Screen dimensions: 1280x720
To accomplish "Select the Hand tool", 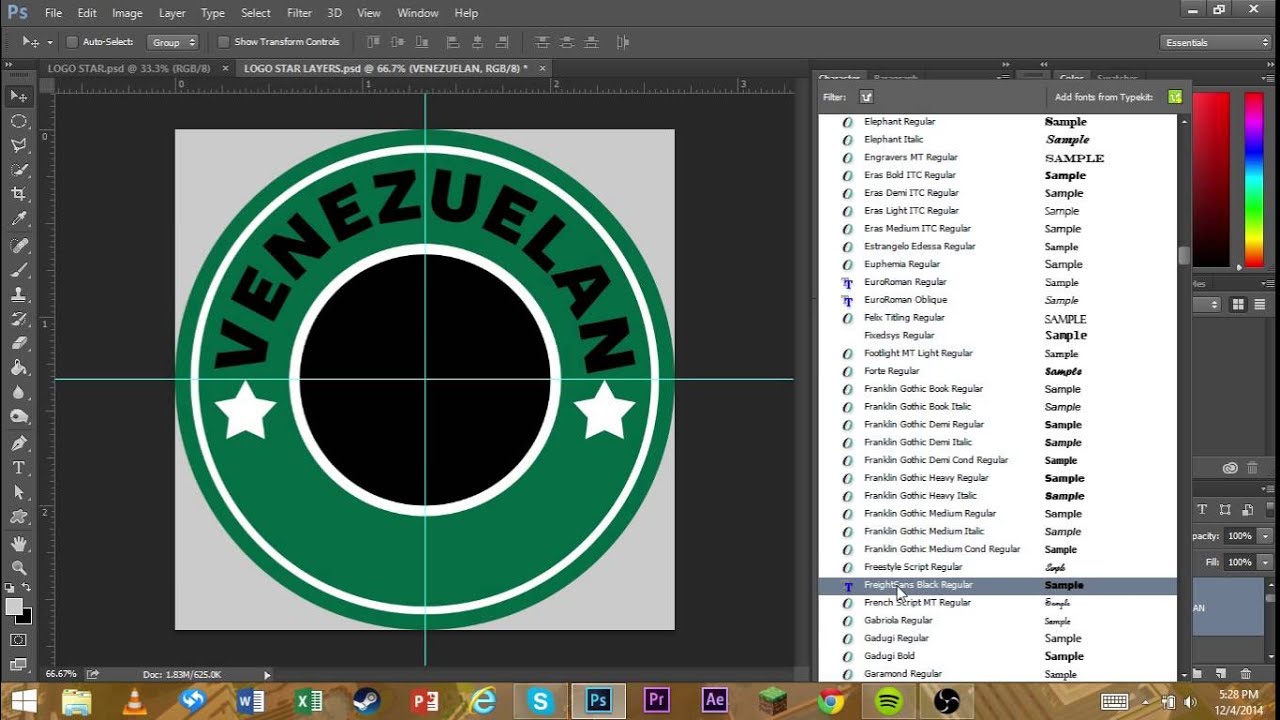I will [19, 543].
